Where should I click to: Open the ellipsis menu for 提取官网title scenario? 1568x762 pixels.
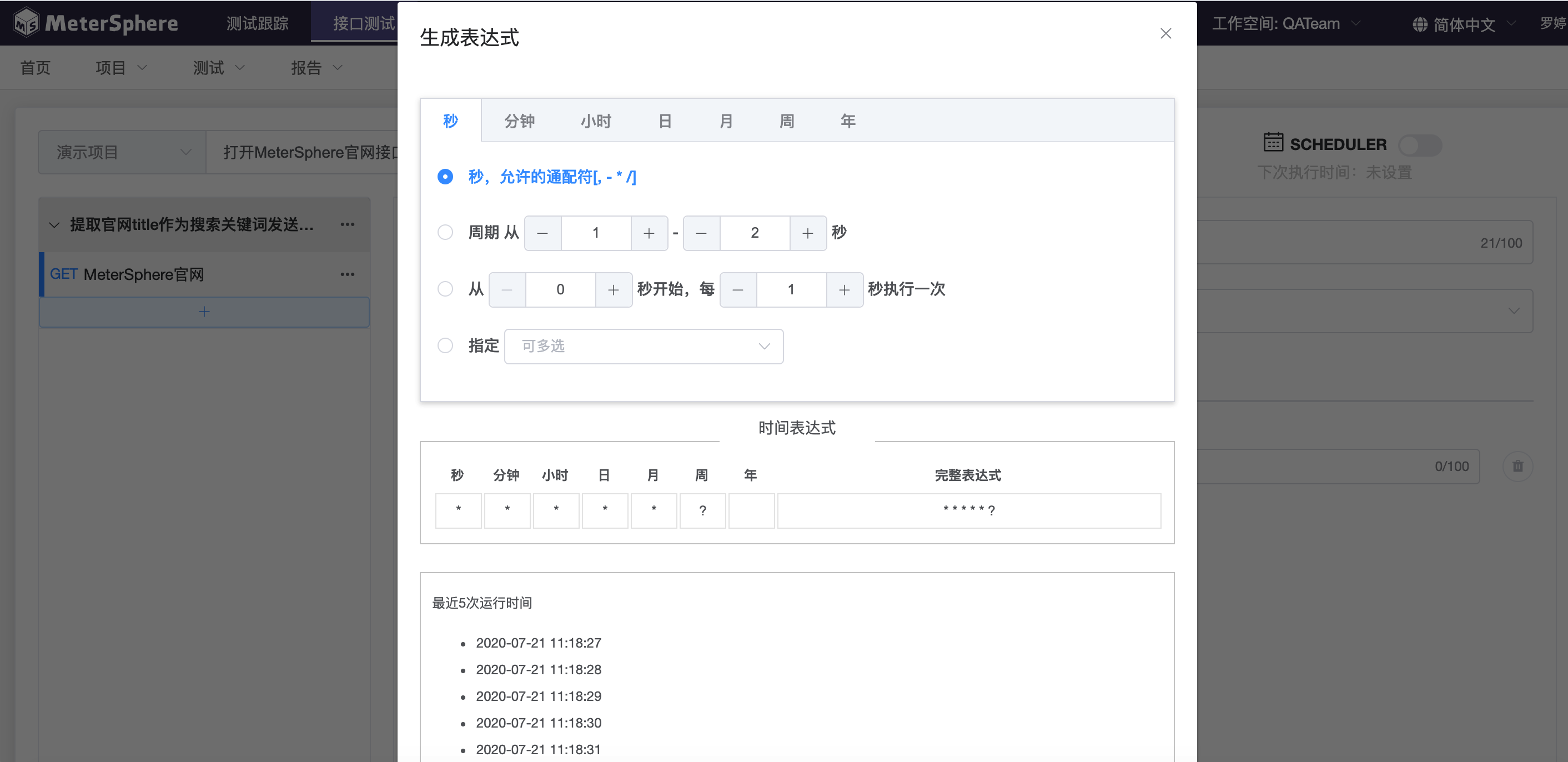pyautogui.click(x=348, y=224)
